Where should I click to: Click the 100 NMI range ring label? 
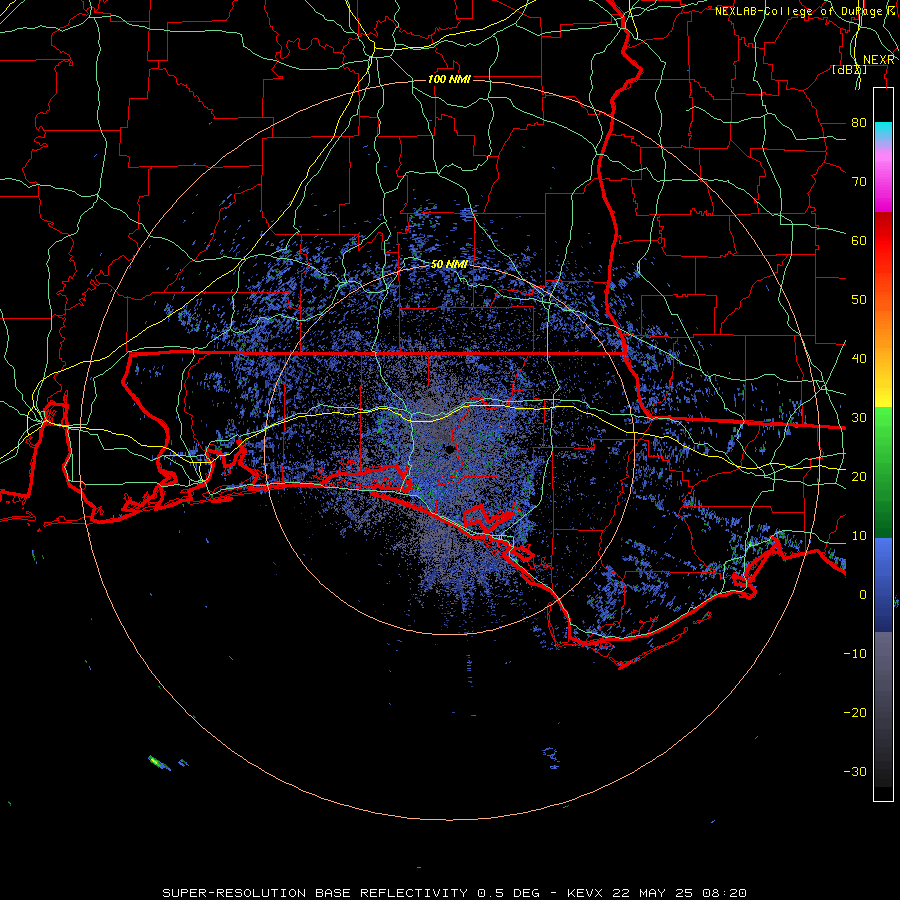(449, 79)
